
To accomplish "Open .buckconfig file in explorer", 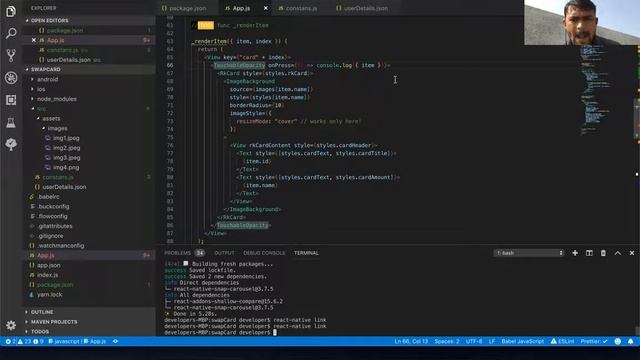I will tap(53, 207).
